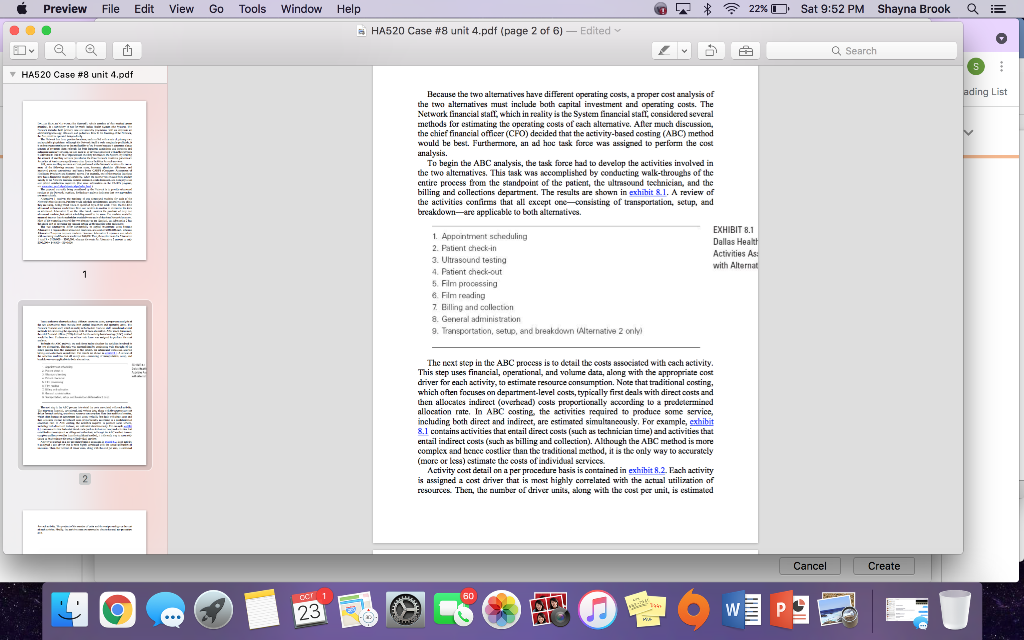Select page 2 thumbnail in sidebar

coord(85,385)
